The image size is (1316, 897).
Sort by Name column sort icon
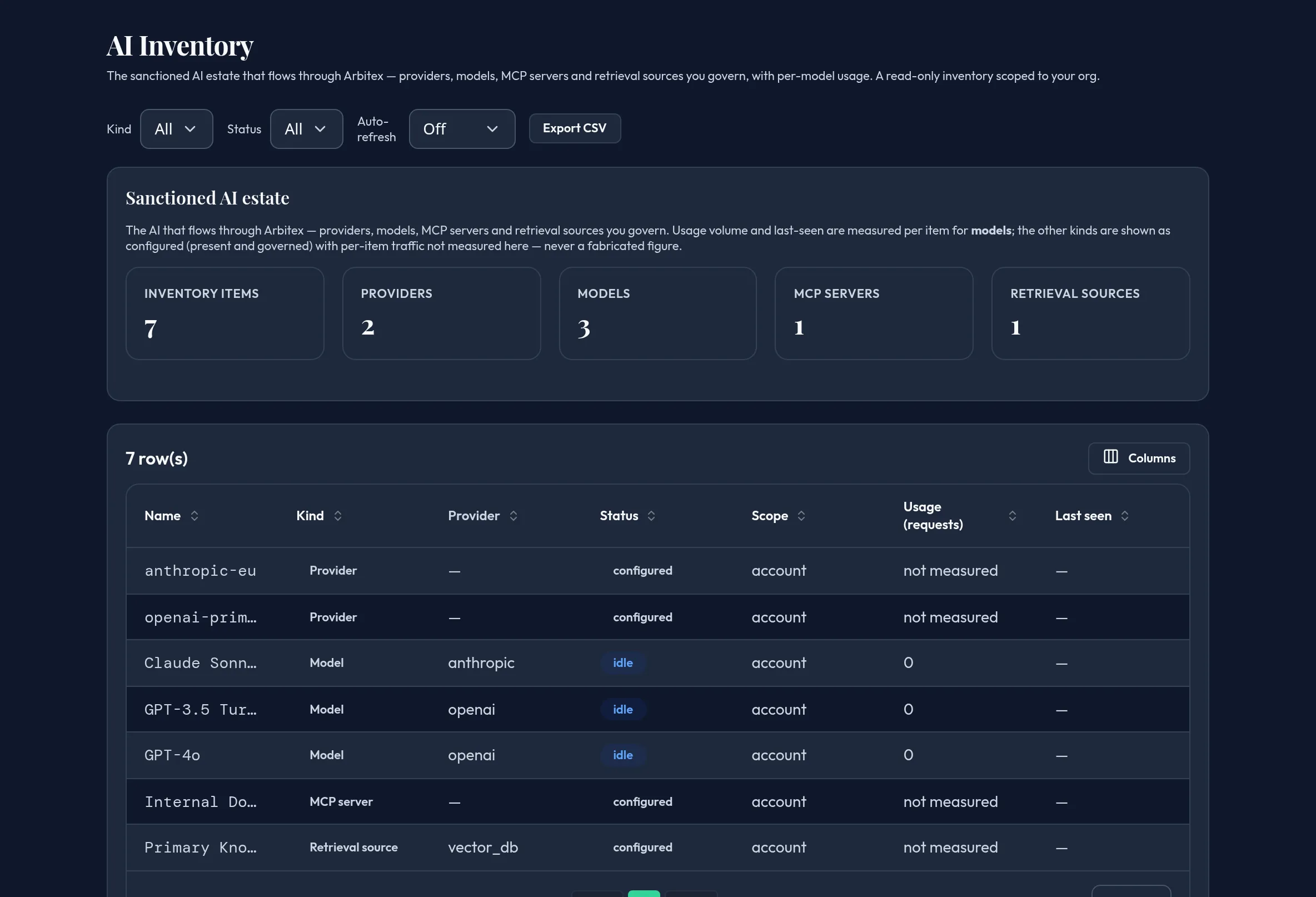click(194, 516)
